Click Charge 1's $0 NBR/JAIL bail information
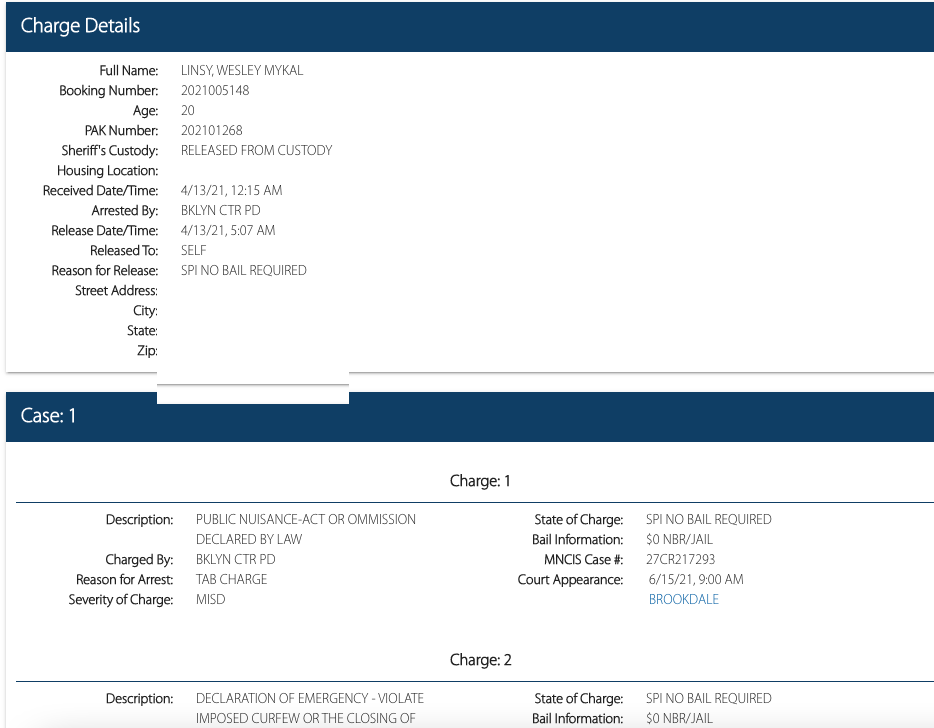The width and height of the screenshot is (934, 728). coord(679,540)
